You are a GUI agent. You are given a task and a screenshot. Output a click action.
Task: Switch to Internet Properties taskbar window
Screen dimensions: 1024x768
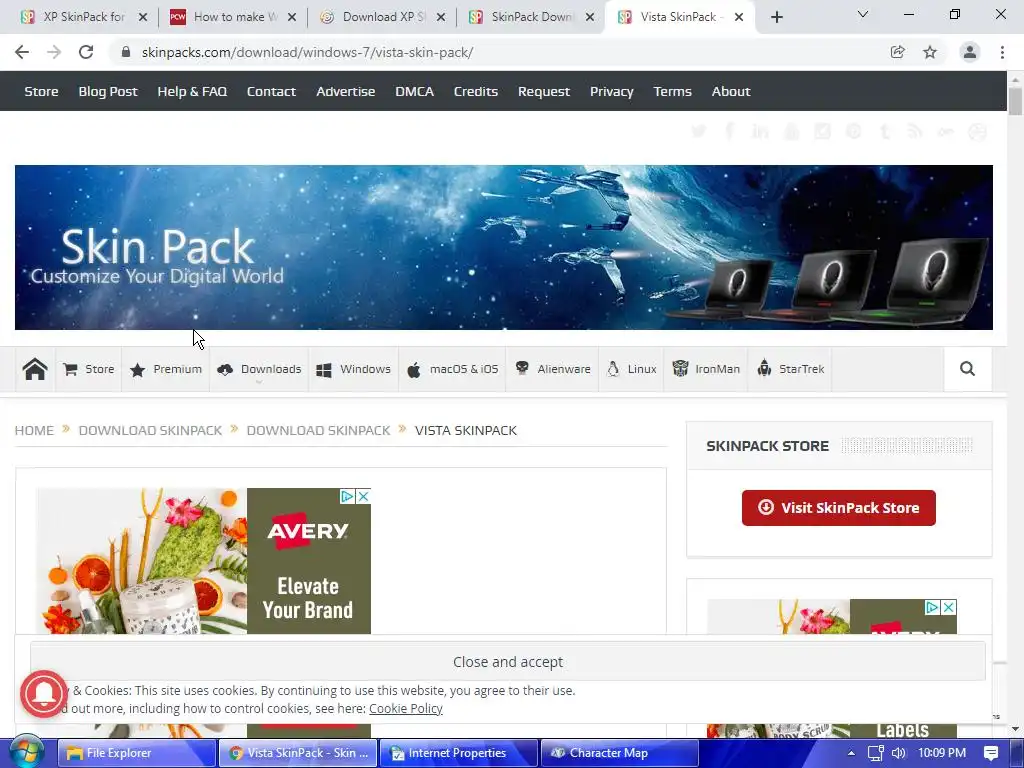458,753
